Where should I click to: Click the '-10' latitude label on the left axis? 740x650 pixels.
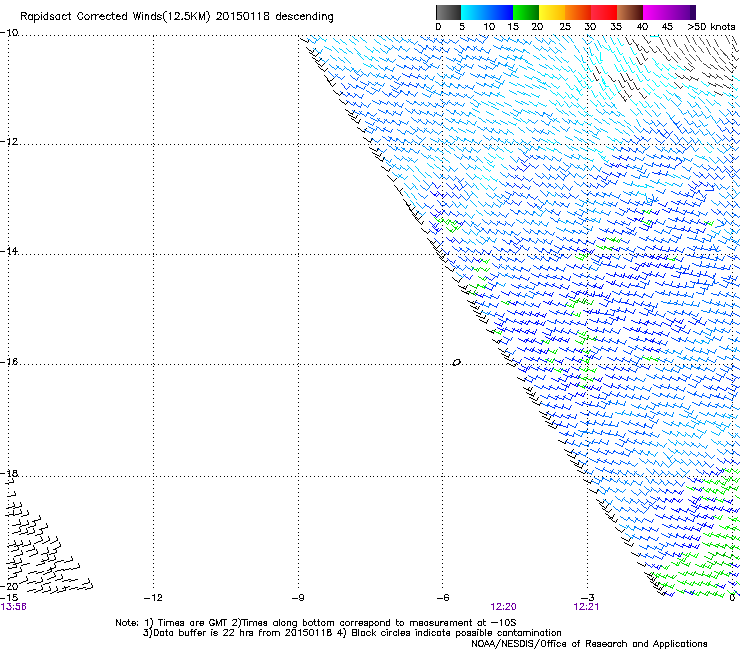pyautogui.click(x=9, y=33)
